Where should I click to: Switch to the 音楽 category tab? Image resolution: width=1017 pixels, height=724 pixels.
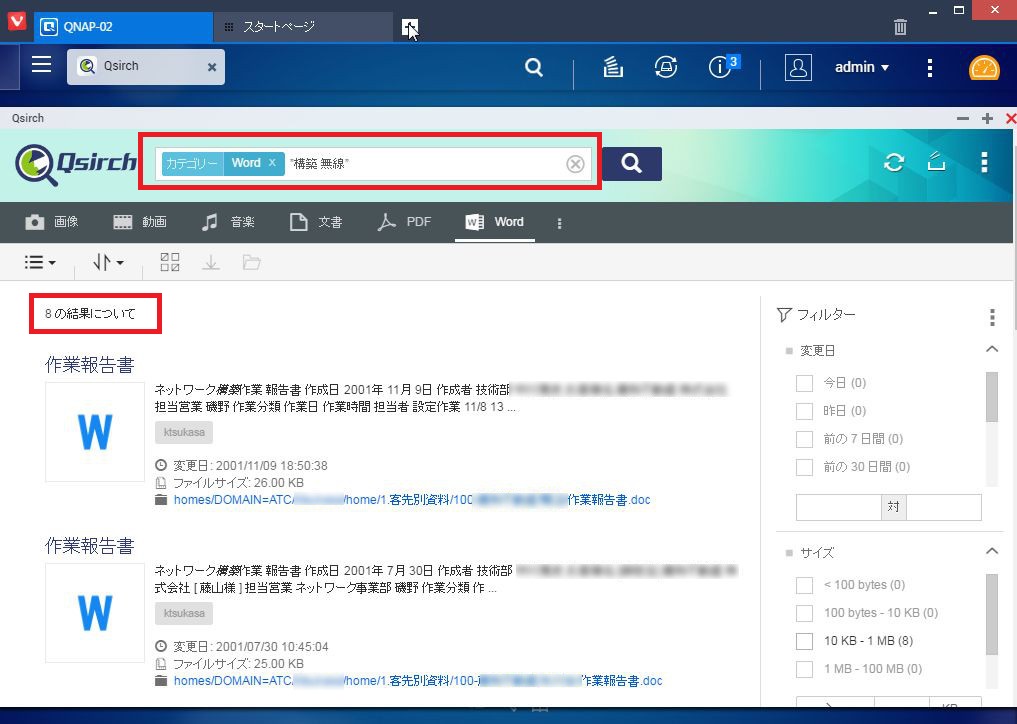(228, 222)
